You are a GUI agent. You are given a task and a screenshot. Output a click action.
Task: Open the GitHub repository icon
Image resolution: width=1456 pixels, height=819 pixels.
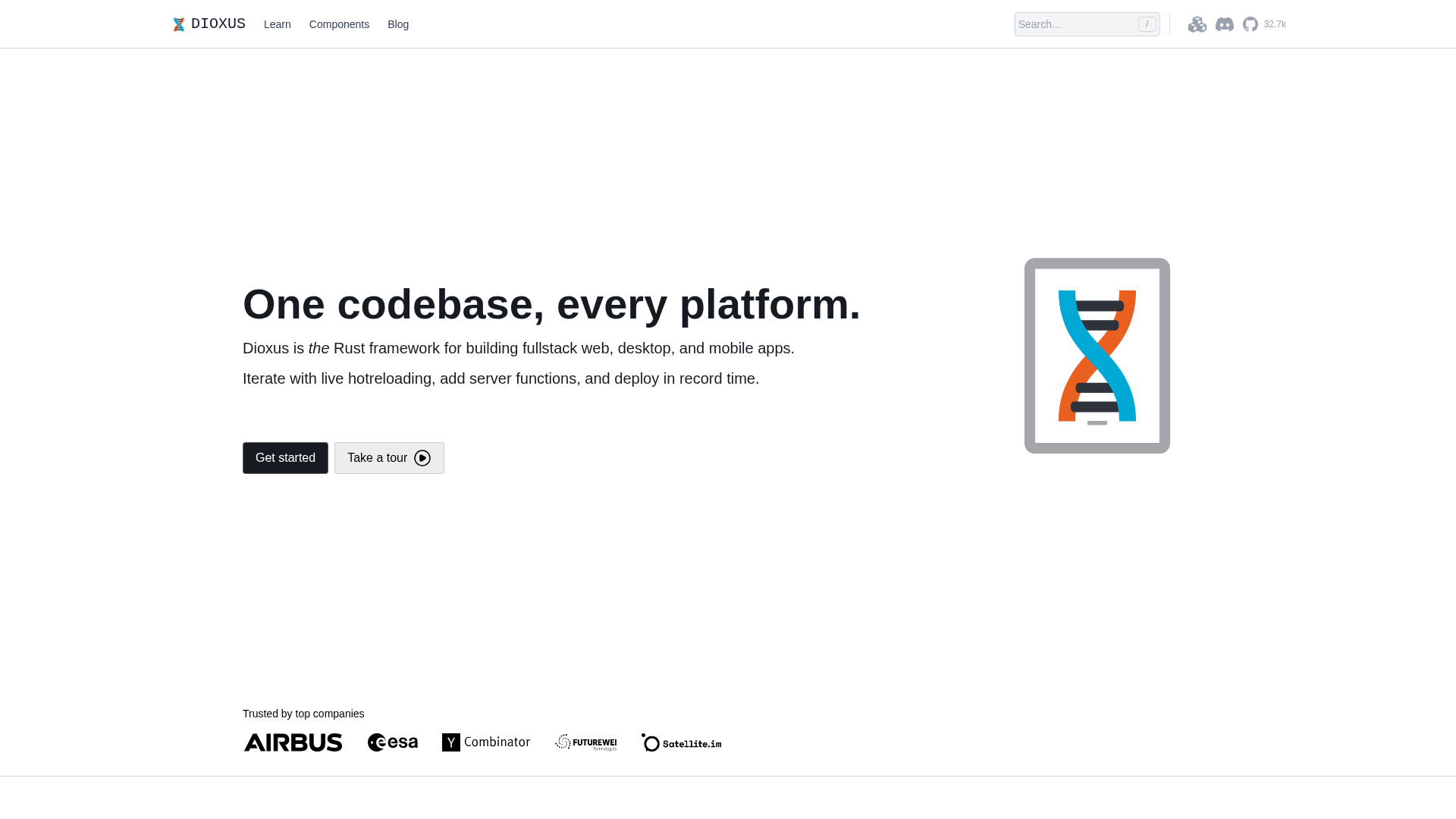[x=1250, y=24]
